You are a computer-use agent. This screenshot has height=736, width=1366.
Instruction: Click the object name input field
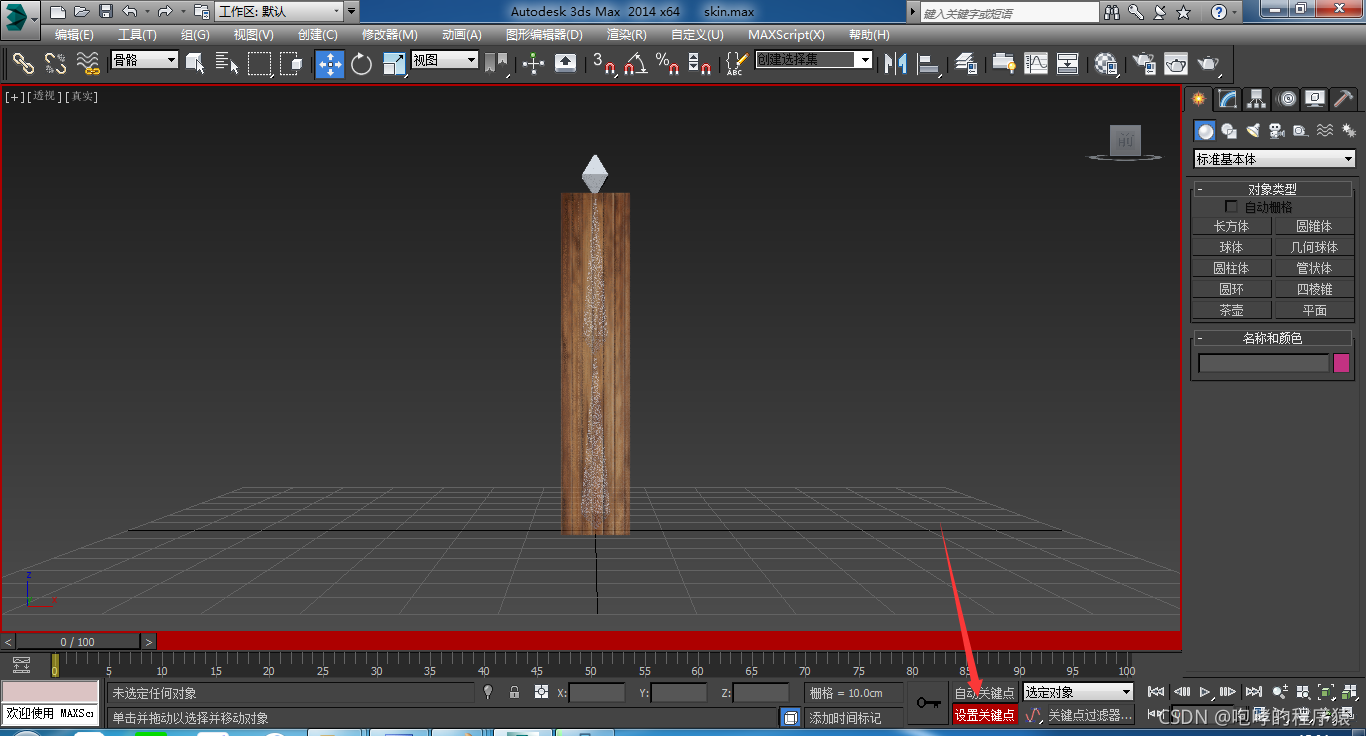(x=1264, y=363)
